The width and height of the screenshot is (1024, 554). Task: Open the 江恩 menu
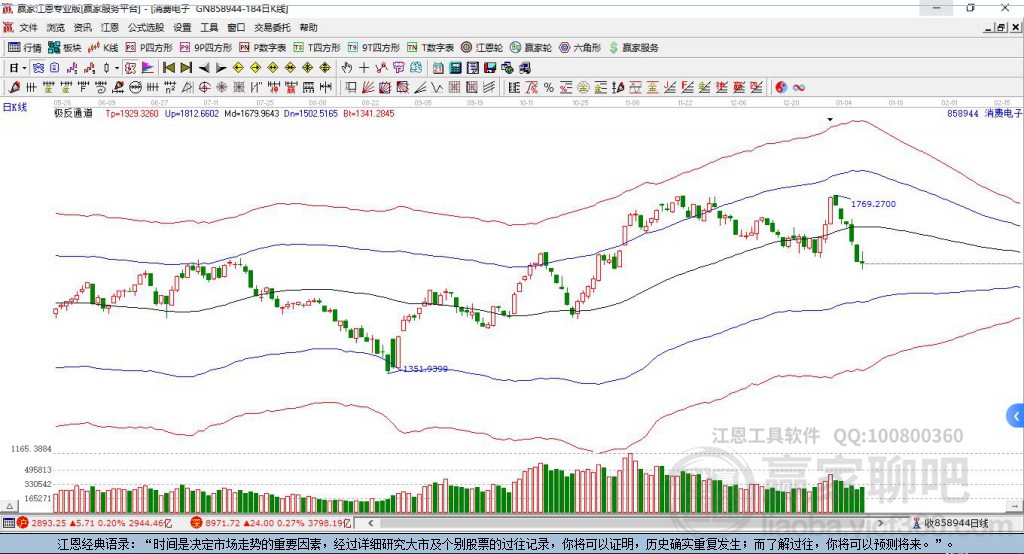coord(110,27)
